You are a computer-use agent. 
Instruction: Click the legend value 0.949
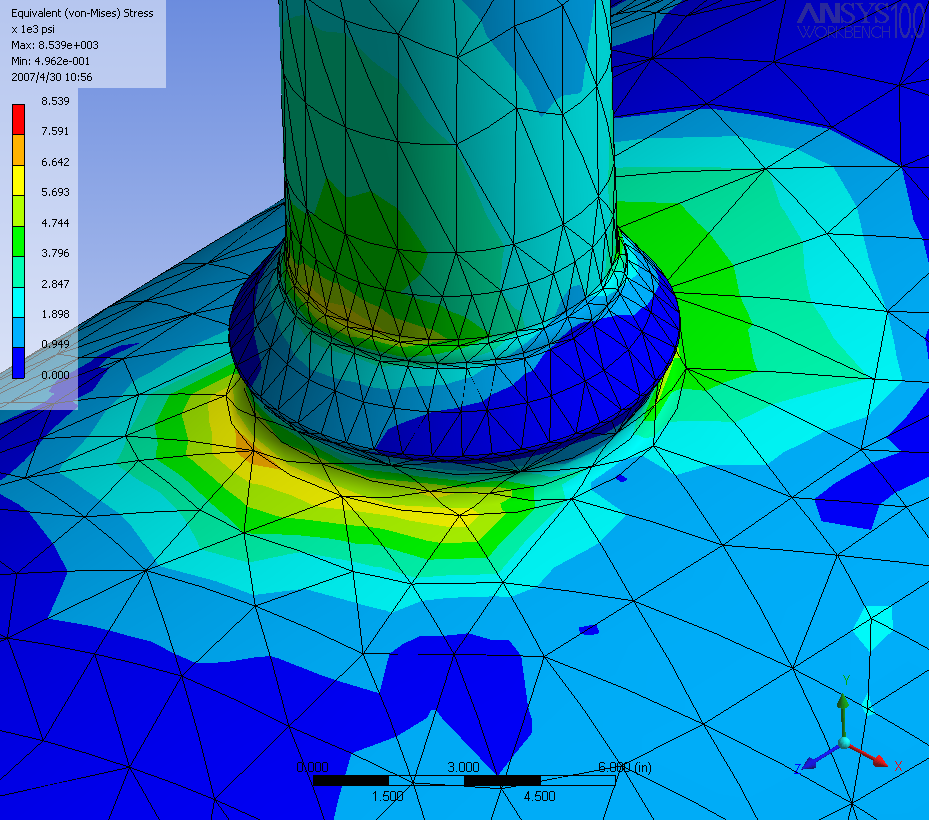click(x=55, y=344)
